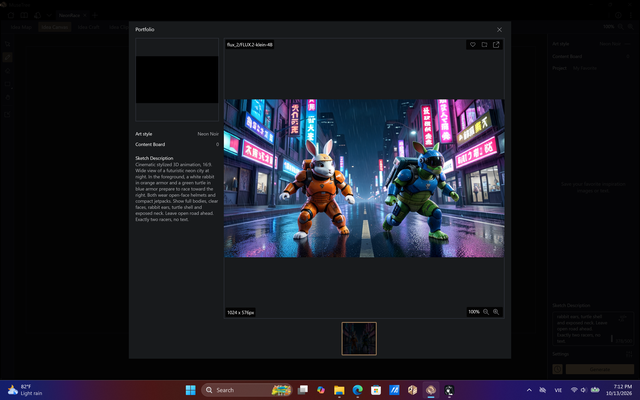Open Task View from the taskbar
The image size is (640, 400).
point(302,390)
